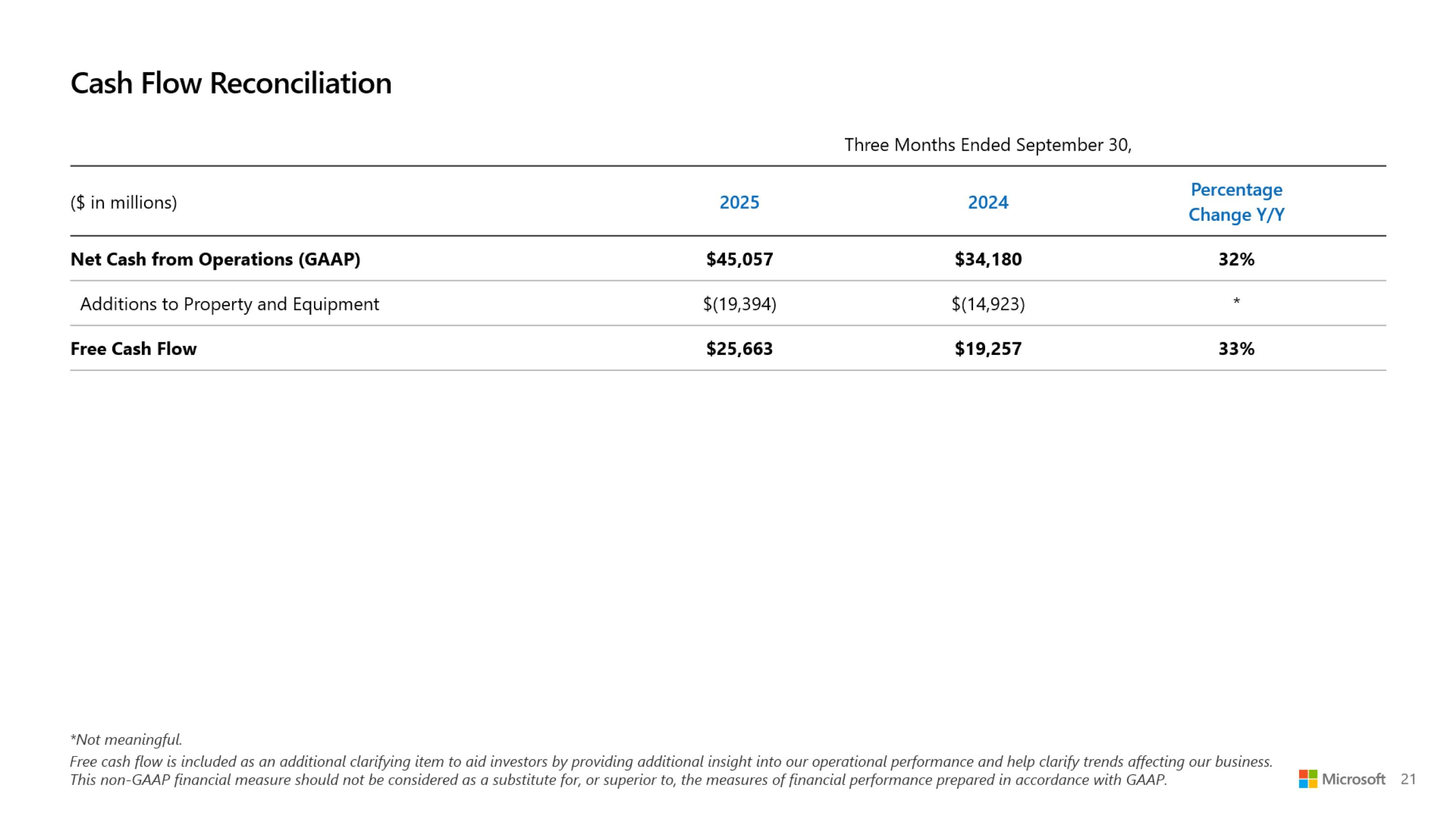
Task: Select the Cash Flow Reconciliation title
Action: [x=231, y=83]
